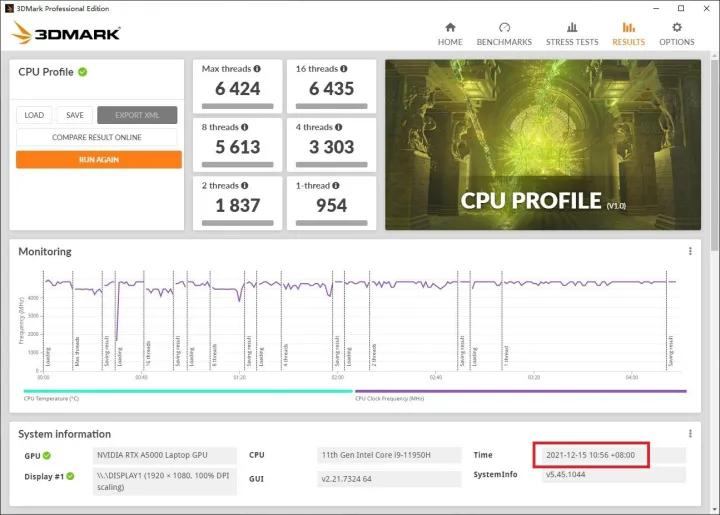The image size is (720, 515).
Task: Click the Monitoring section heading
Action: [45, 252]
